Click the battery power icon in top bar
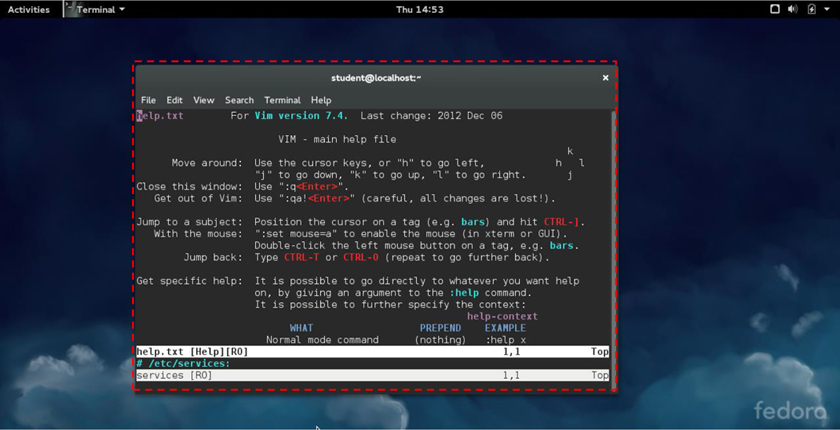This screenshot has height=430, width=840. [x=811, y=9]
